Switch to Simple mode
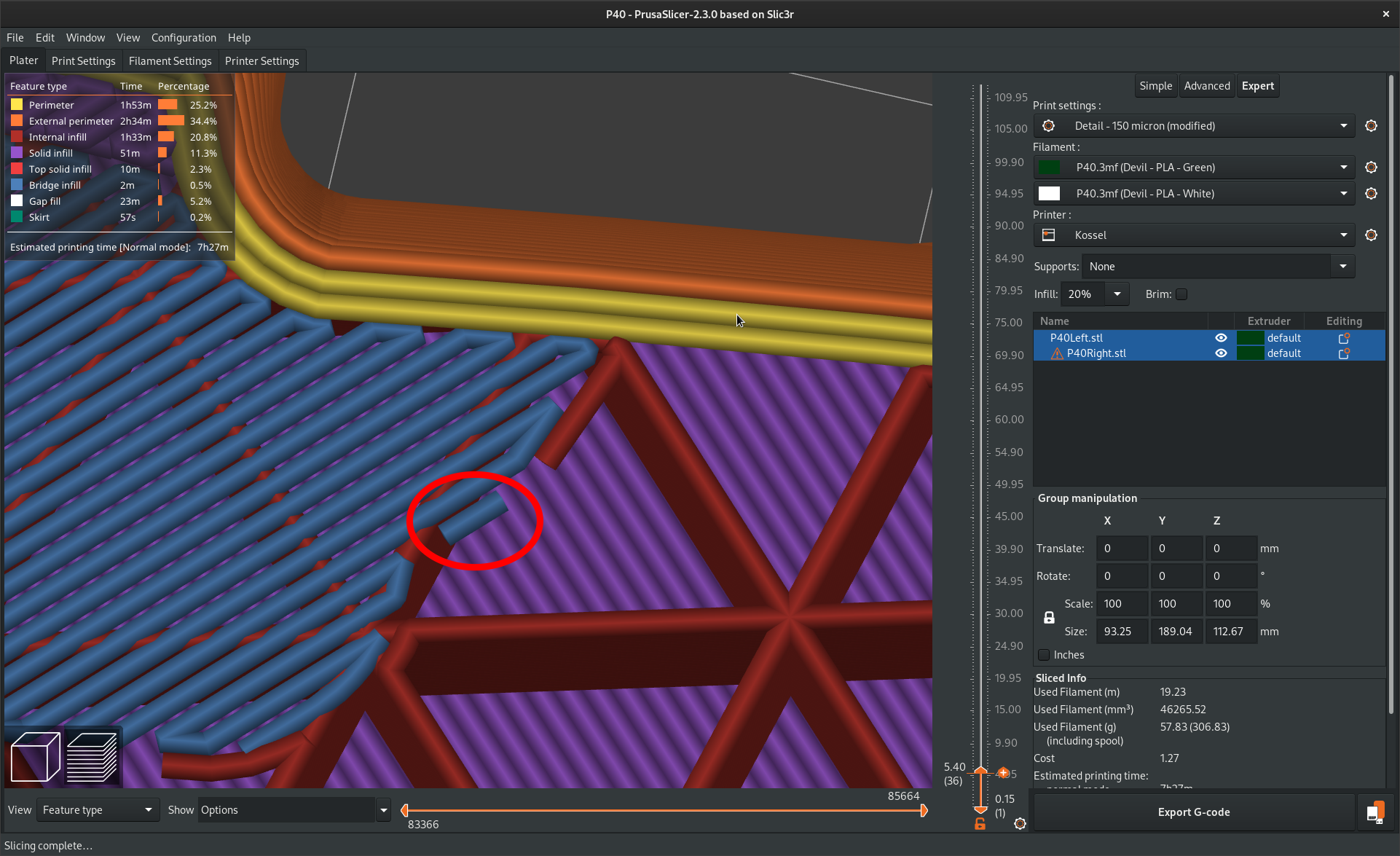Image resolution: width=1400 pixels, height=856 pixels. point(1155,86)
